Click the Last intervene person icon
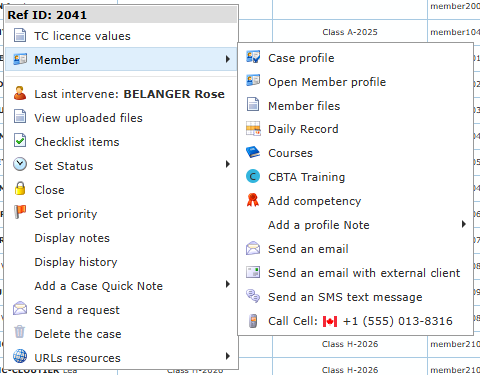This screenshot has width=480, height=375. [x=20, y=93]
